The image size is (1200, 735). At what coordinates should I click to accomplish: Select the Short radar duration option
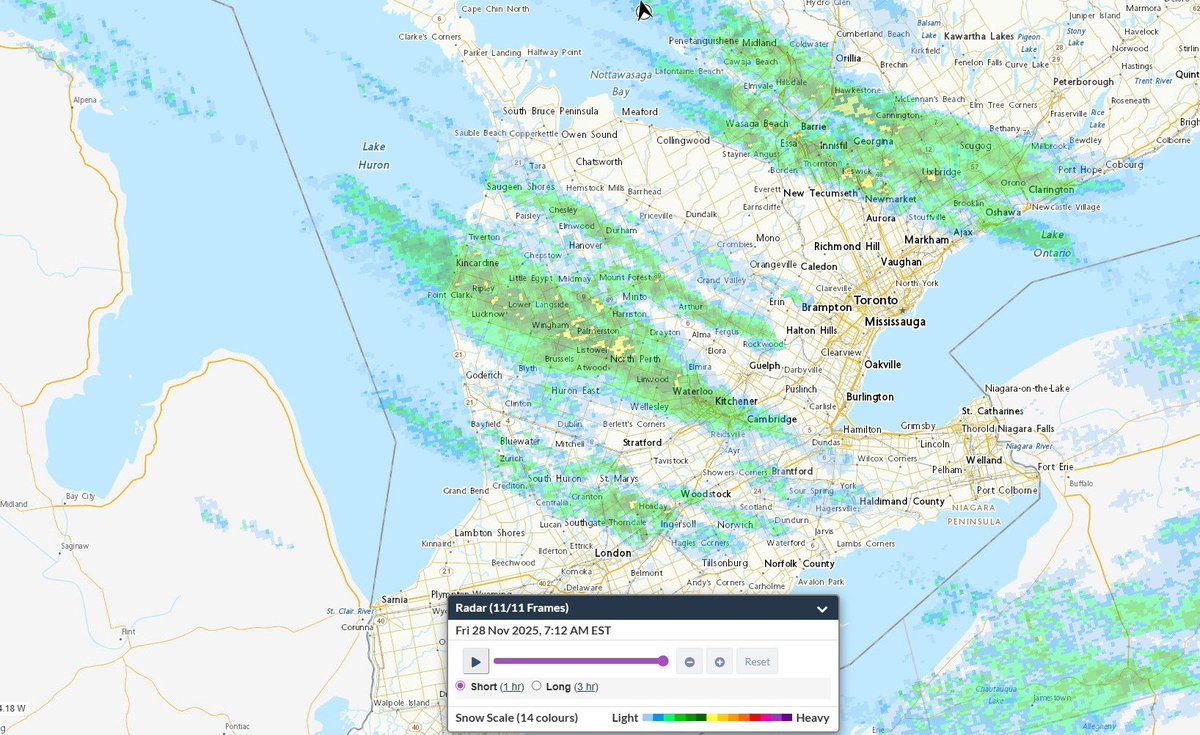460,686
